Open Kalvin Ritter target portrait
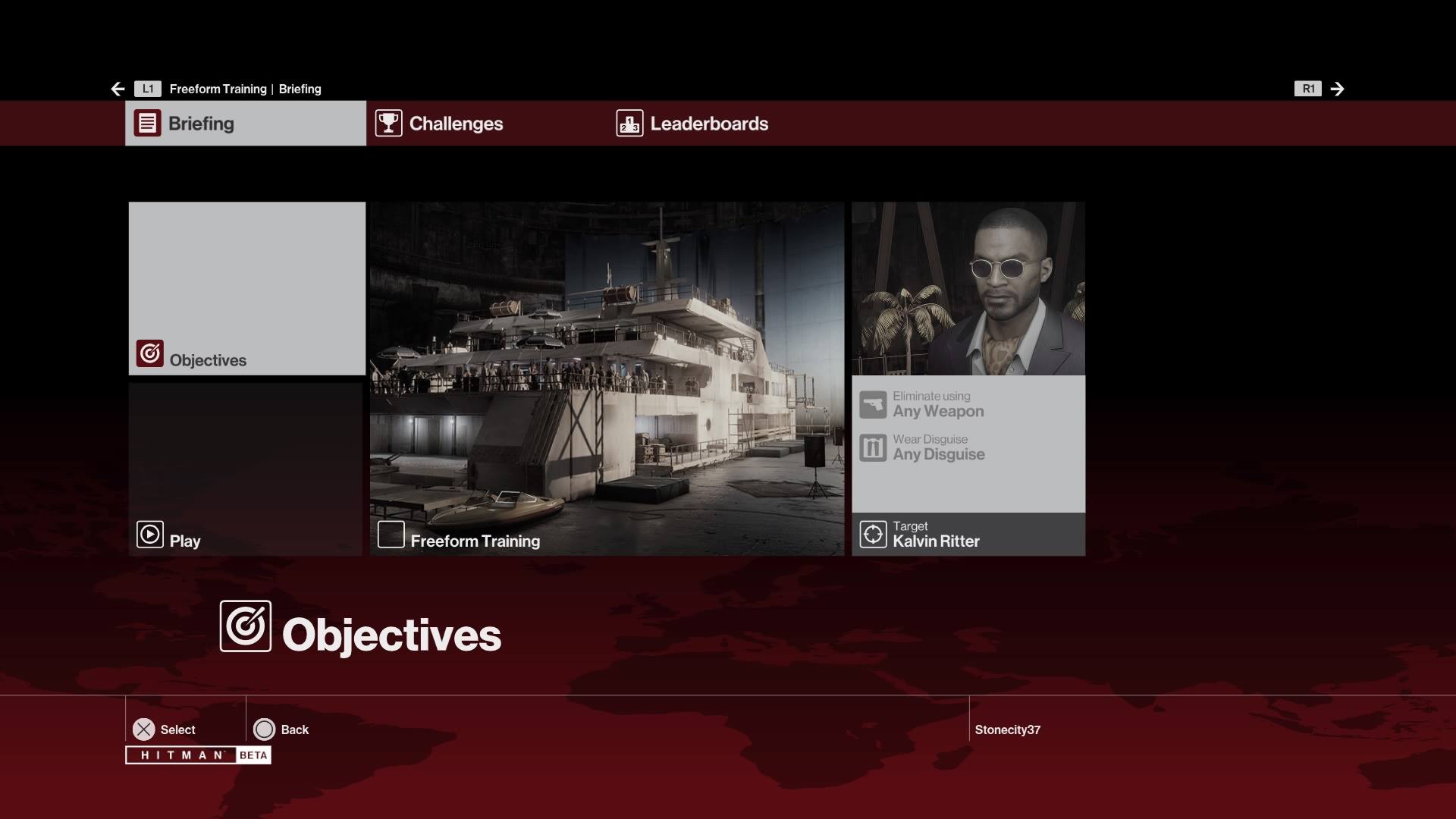Viewport: 1456px width, 819px height. click(x=968, y=288)
